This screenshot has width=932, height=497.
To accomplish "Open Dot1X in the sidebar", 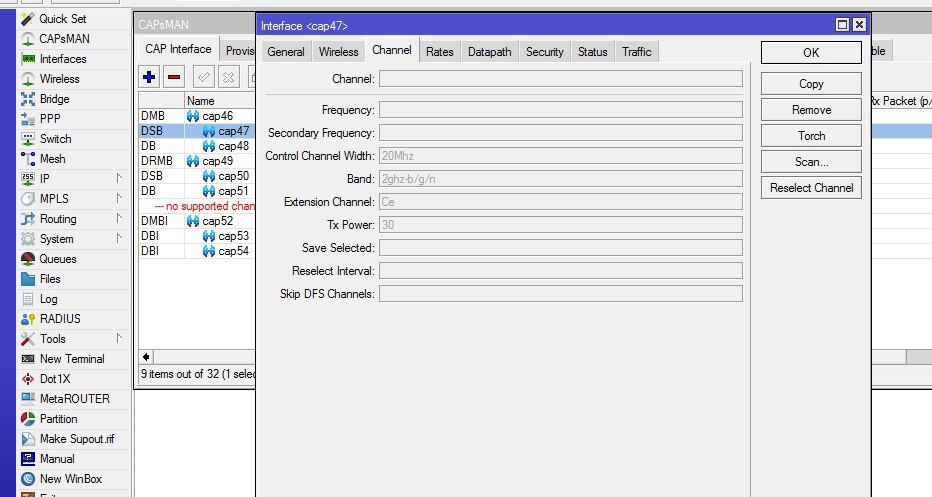I will [55, 379].
